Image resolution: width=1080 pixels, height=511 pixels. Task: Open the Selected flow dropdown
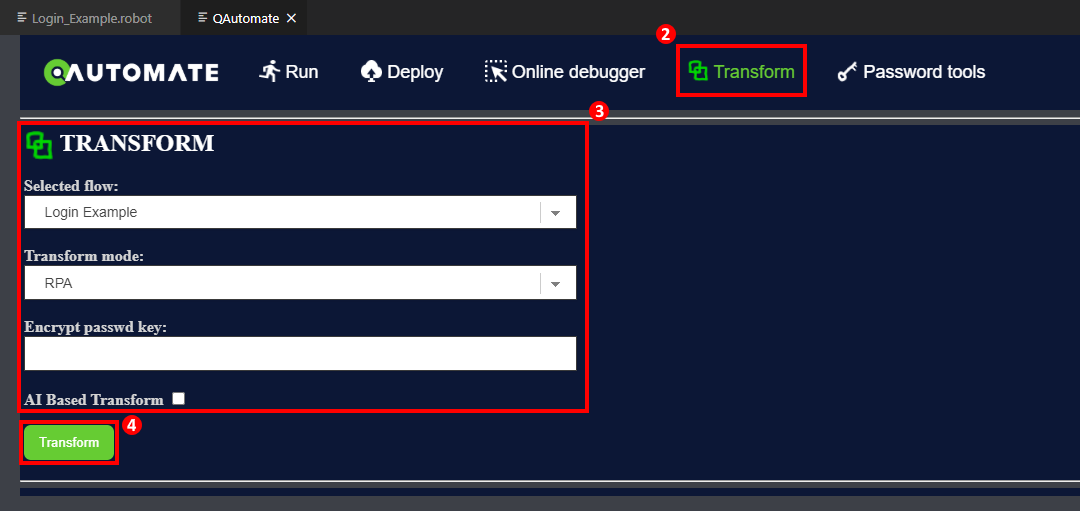pos(300,212)
